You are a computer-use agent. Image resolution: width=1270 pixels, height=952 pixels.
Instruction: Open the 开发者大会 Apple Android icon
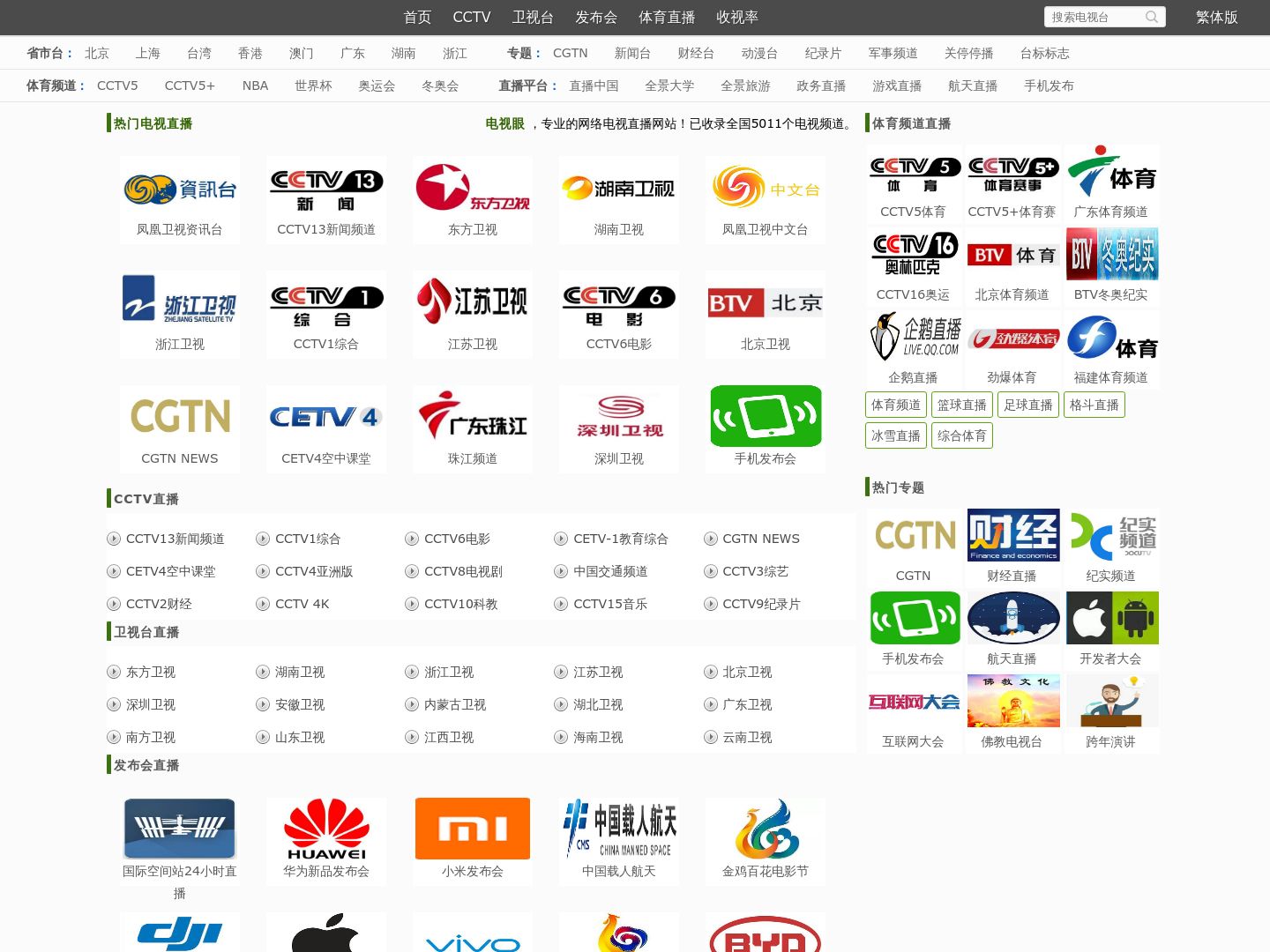(1112, 618)
